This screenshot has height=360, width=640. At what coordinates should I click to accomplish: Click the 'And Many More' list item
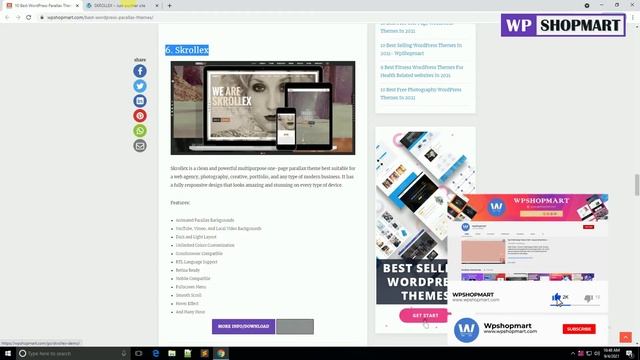[x=190, y=312]
